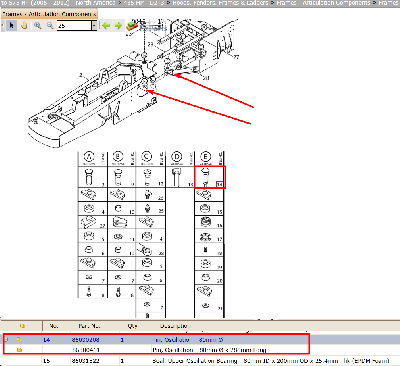Click the circled C column header
400x366 pixels.
(x=147, y=157)
